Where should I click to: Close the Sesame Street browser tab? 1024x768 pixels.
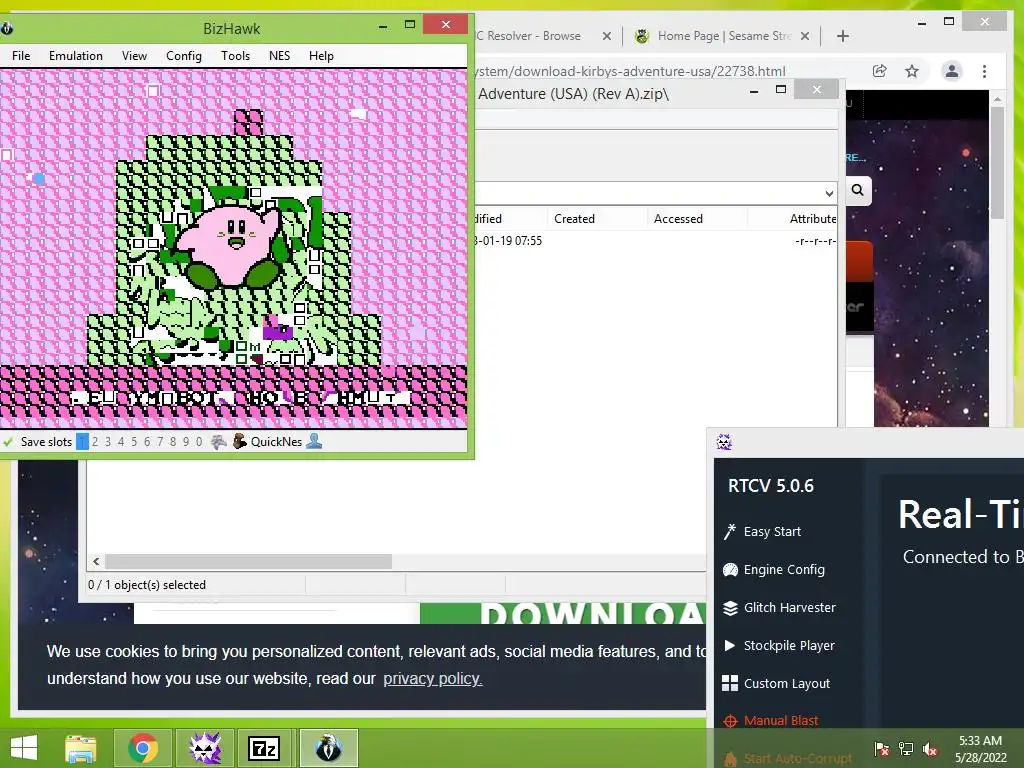[x=805, y=36]
